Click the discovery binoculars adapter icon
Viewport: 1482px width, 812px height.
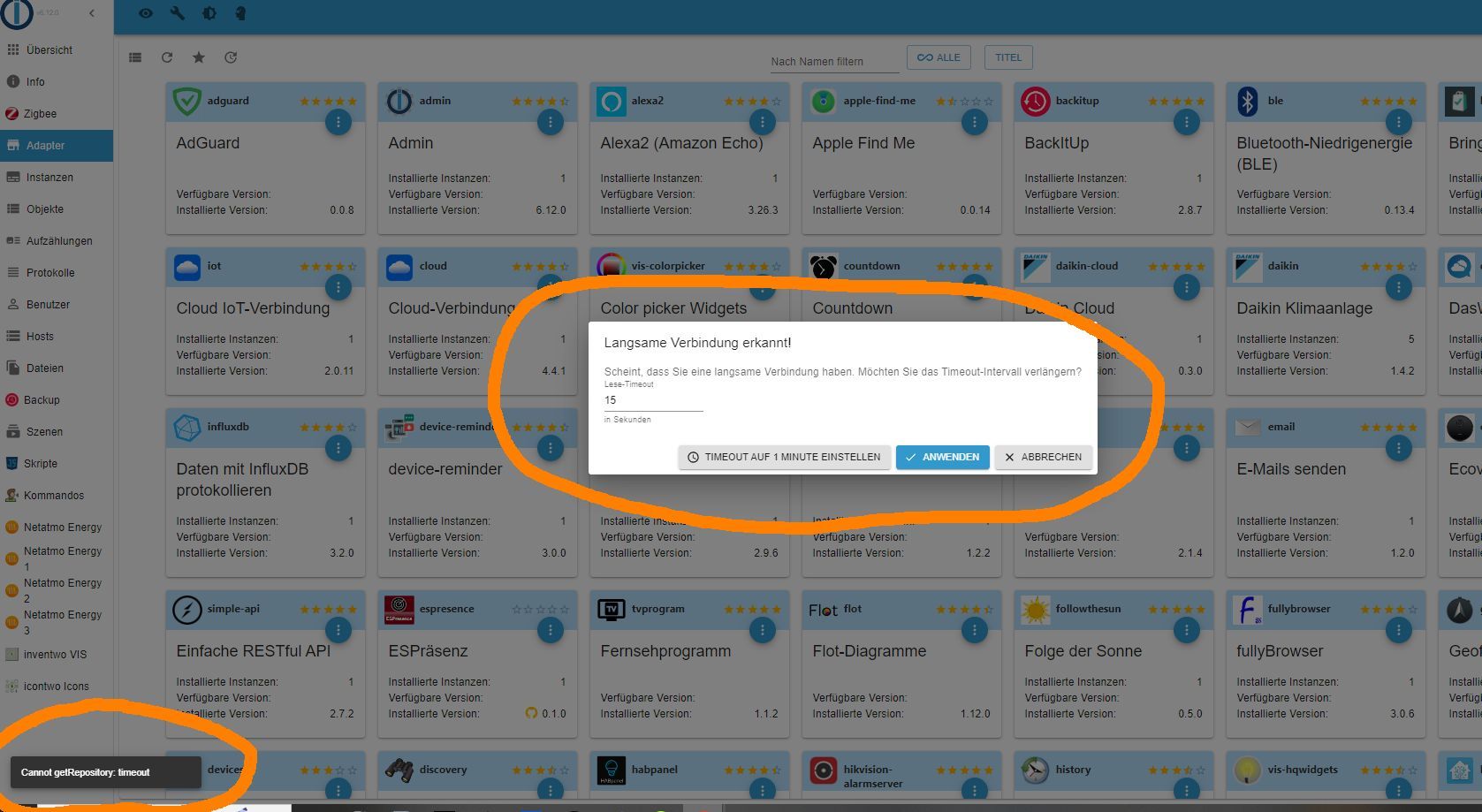point(399,770)
